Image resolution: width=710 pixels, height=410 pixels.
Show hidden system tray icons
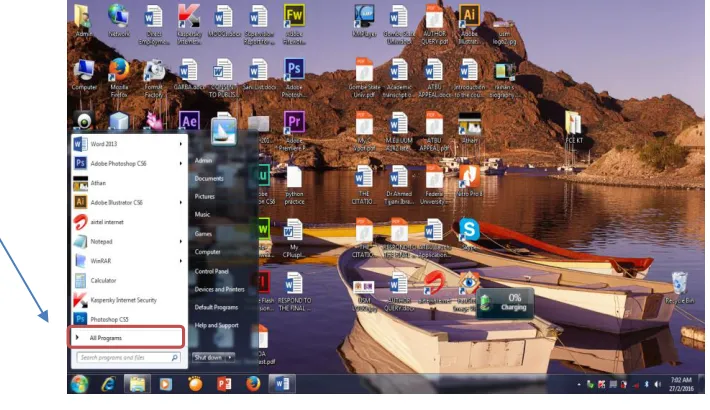[x=579, y=385]
